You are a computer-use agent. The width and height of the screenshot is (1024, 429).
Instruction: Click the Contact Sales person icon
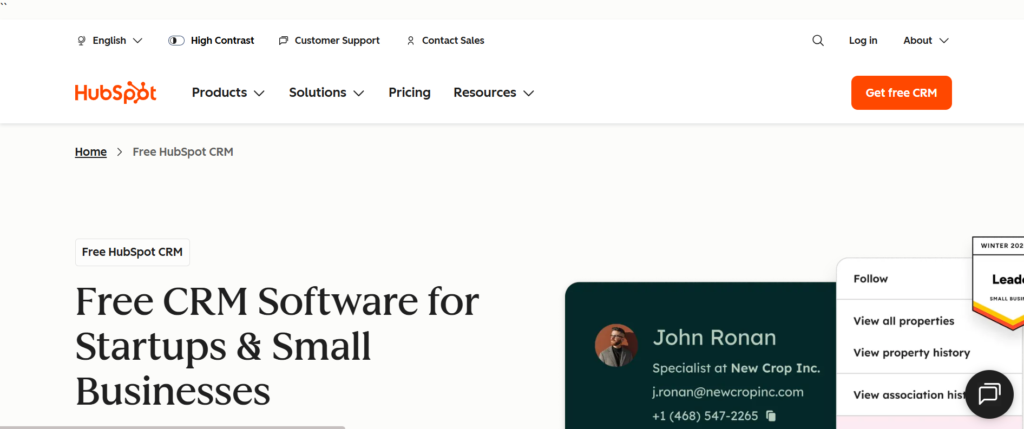tap(410, 41)
